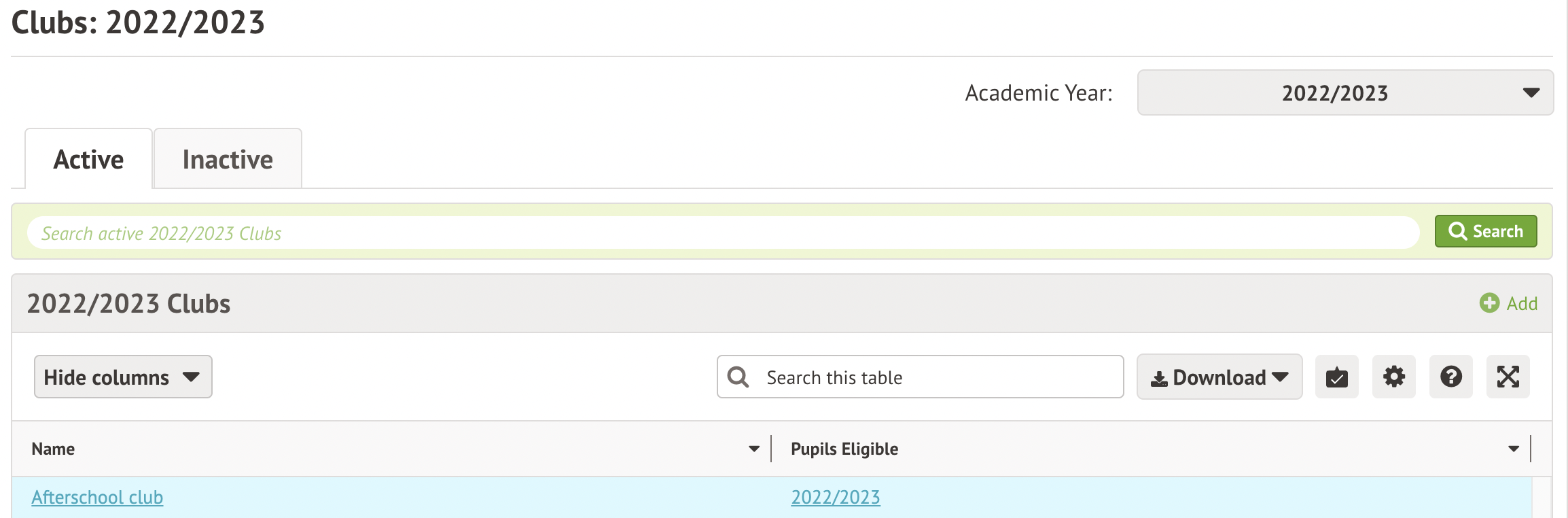Image resolution: width=1568 pixels, height=518 pixels.
Task: Click the help question mark icon
Action: pos(1450,377)
